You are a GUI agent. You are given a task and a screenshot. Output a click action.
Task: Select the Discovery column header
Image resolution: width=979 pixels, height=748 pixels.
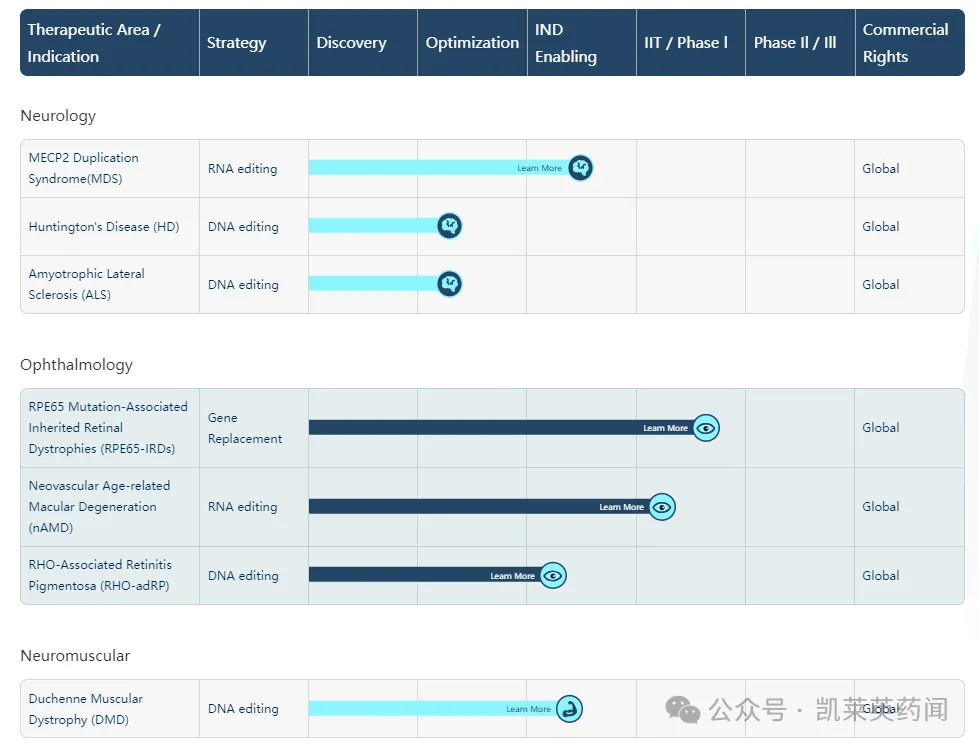click(x=351, y=43)
